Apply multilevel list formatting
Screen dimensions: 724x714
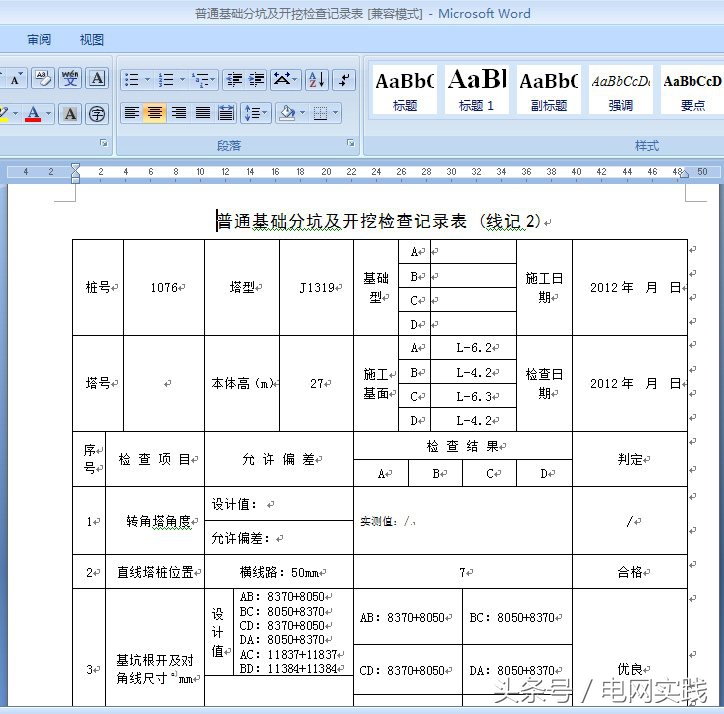201,80
